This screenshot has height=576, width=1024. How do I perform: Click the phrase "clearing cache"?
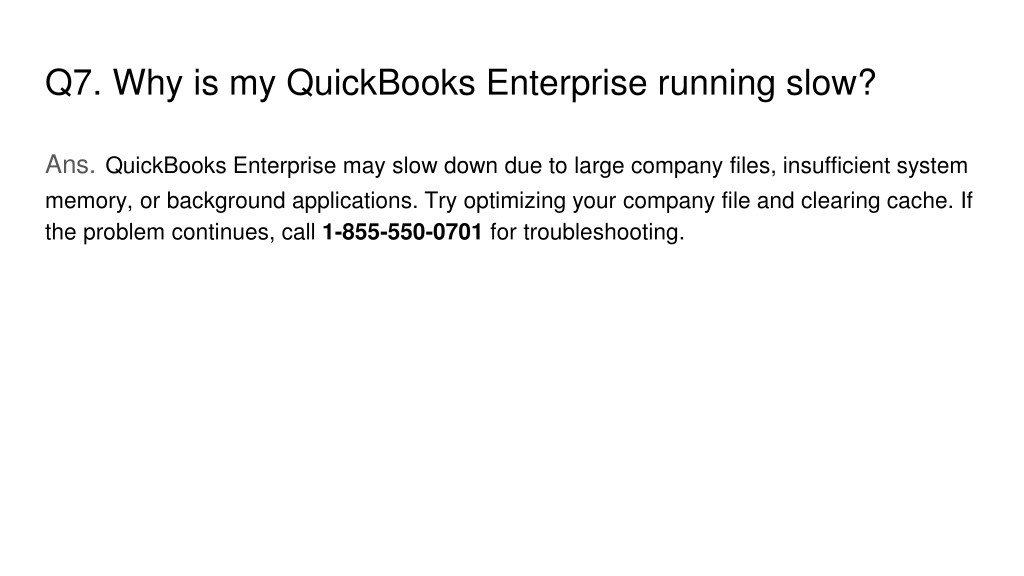[874, 200]
